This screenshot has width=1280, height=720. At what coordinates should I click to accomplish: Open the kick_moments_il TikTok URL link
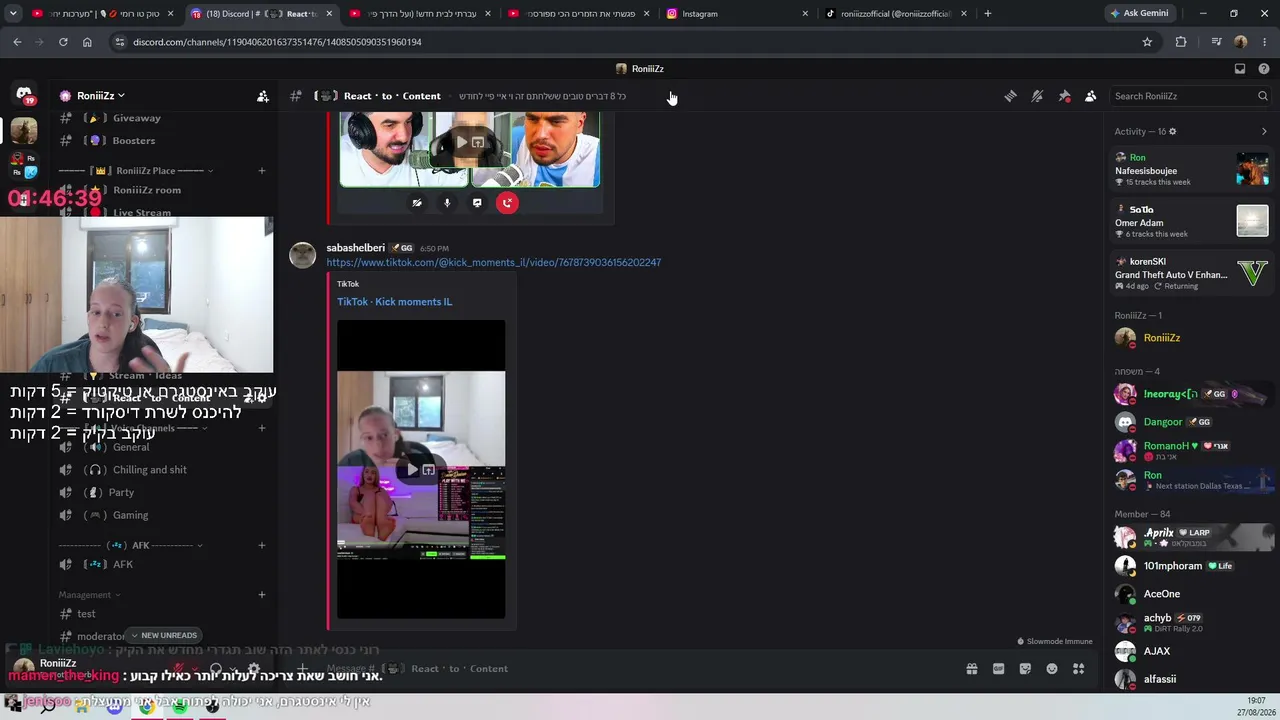tap(494, 263)
